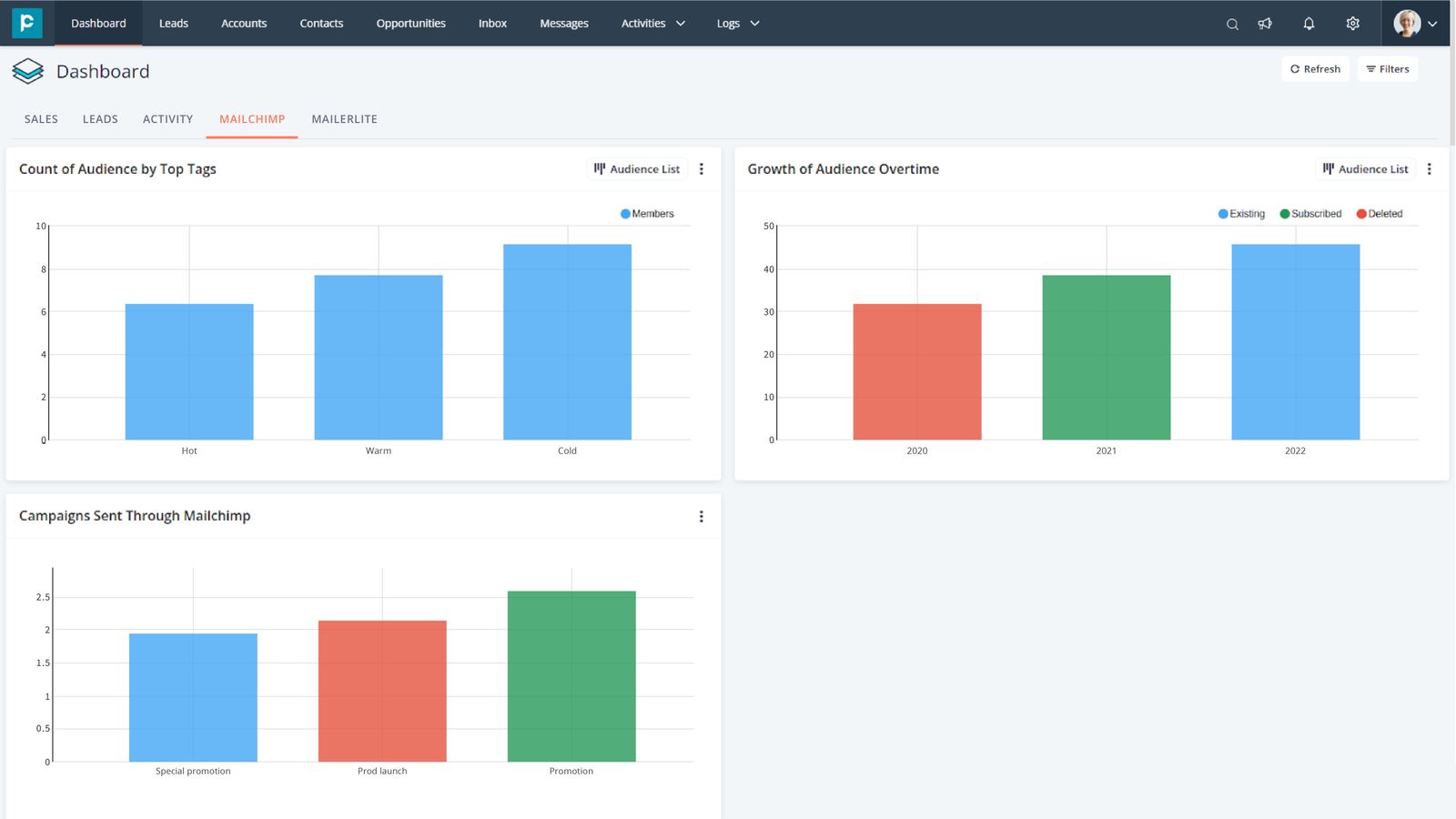Viewport: 1456px width, 819px height.
Task: Toggle the Deleted legend in the growth chart
Action: click(x=1380, y=213)
